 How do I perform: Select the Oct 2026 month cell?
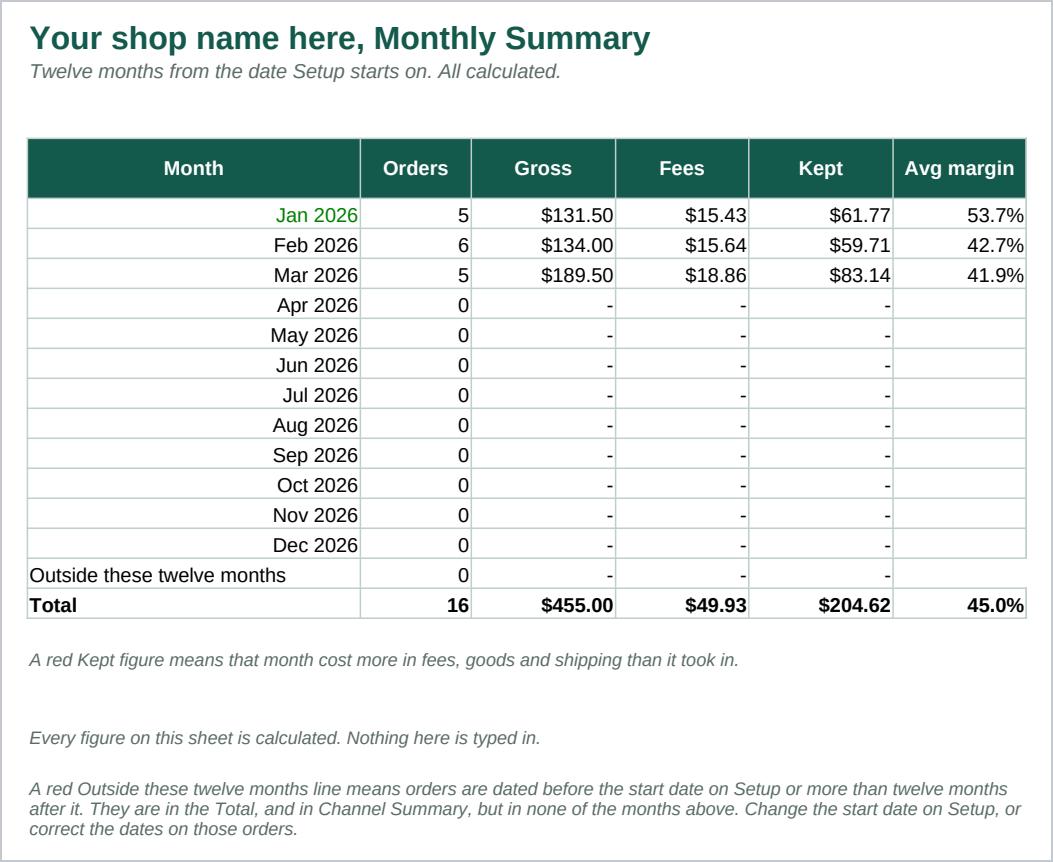[x=194, y=485]
